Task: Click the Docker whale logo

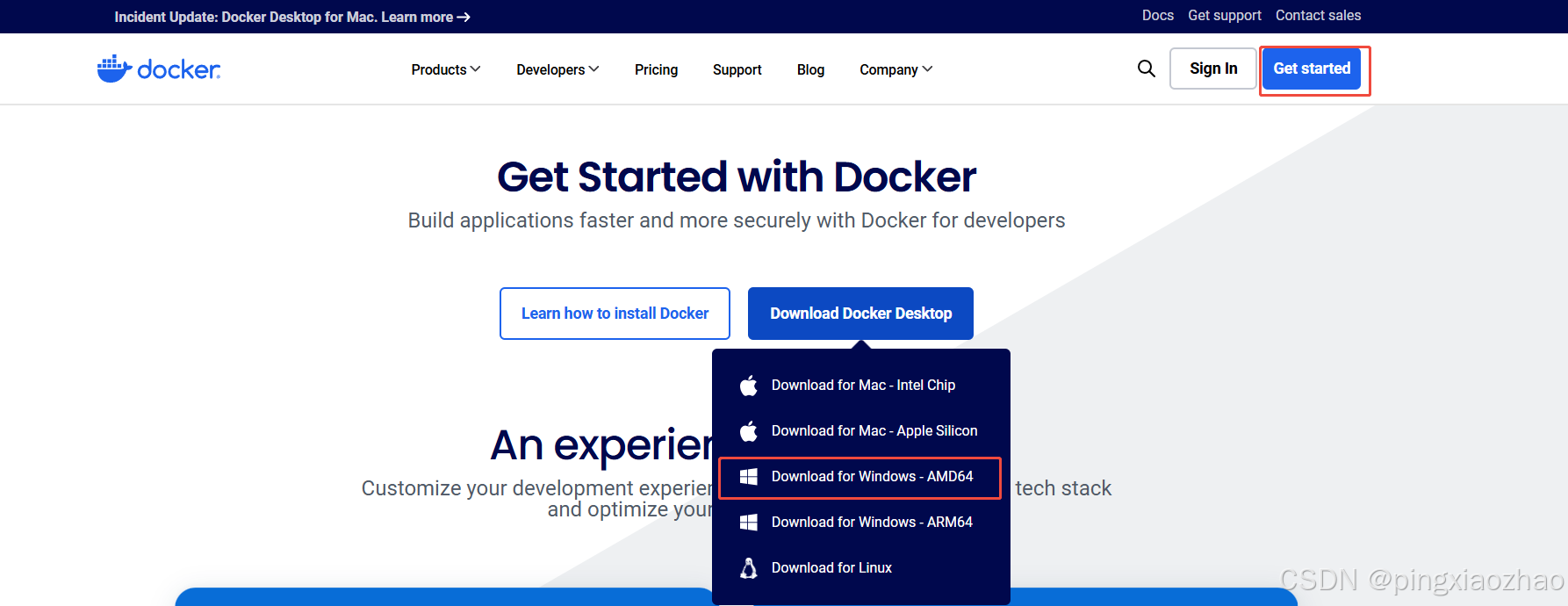Action: pyautogui.click(x=159, y=69)
